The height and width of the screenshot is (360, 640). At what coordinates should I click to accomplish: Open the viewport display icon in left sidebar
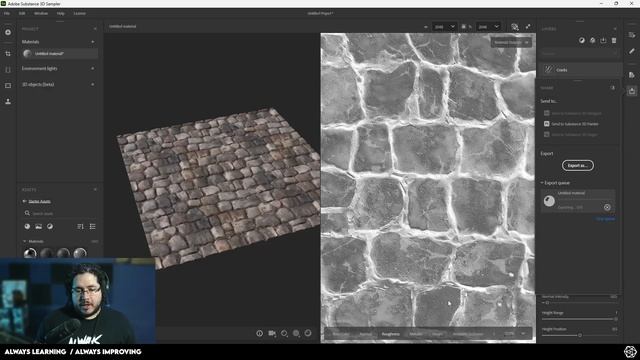8,86
